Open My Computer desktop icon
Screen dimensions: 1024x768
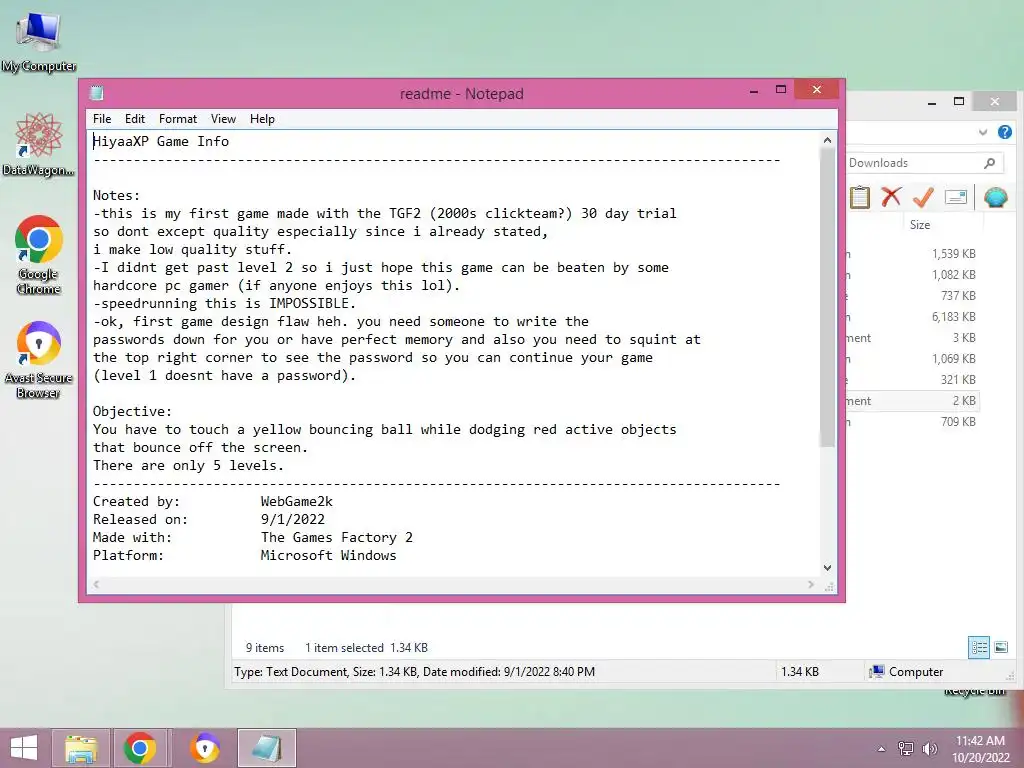click(x=39, y=41)
